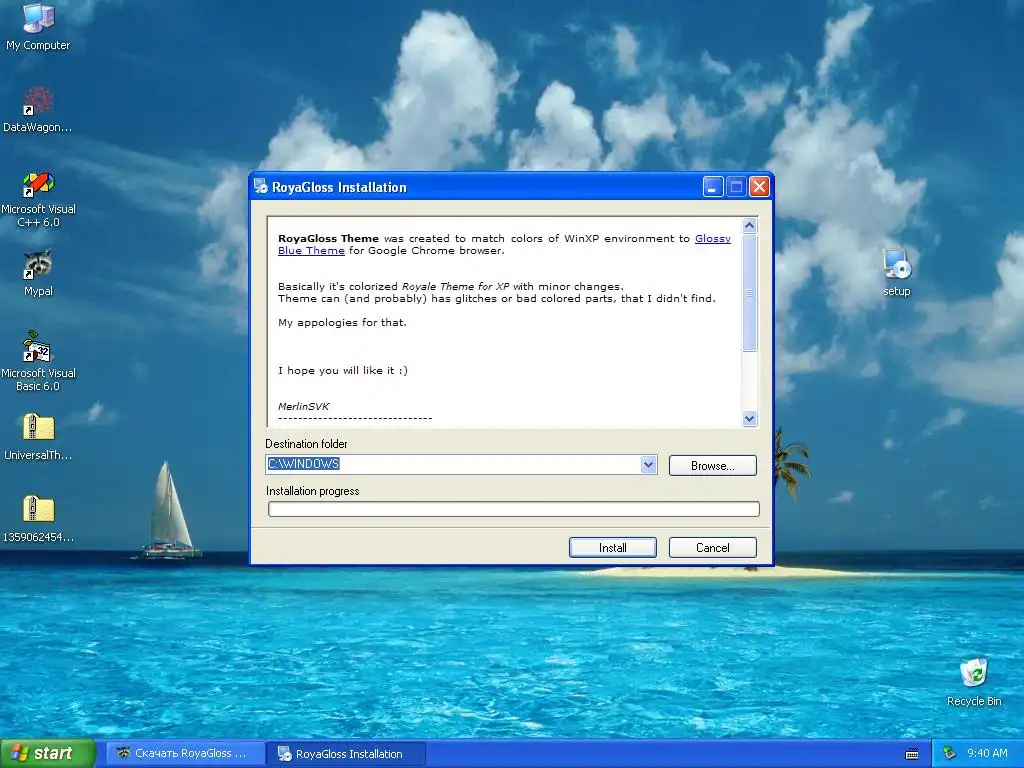Viewport: 1024px width, 768px height.
Task: Click the description scrollbar up arrow
Action: pos(750,225)
